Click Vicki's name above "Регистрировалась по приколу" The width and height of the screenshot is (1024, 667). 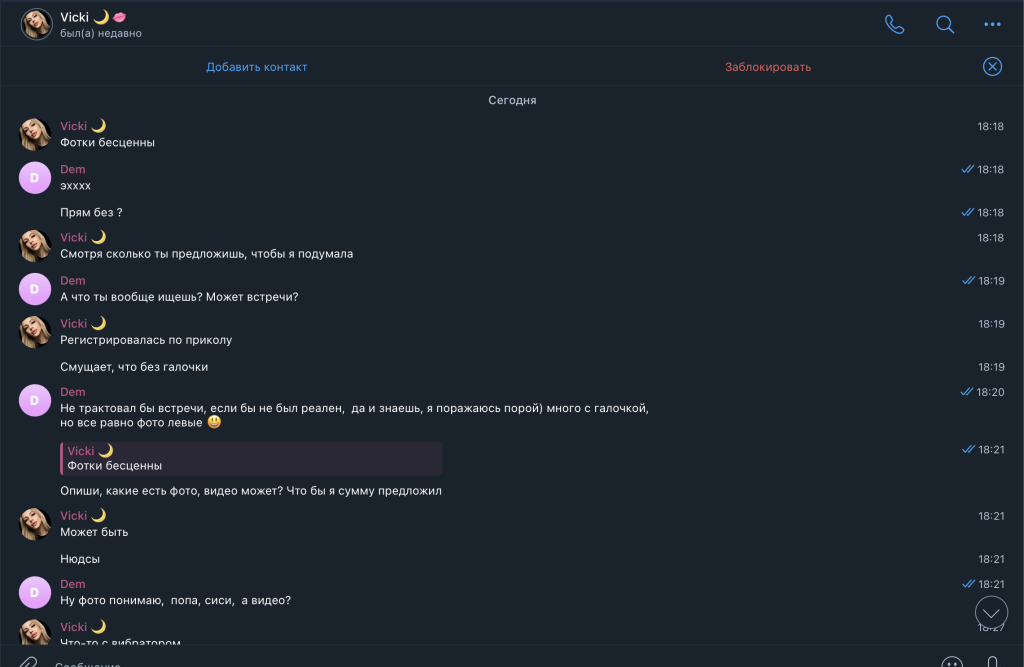(74, 324)
